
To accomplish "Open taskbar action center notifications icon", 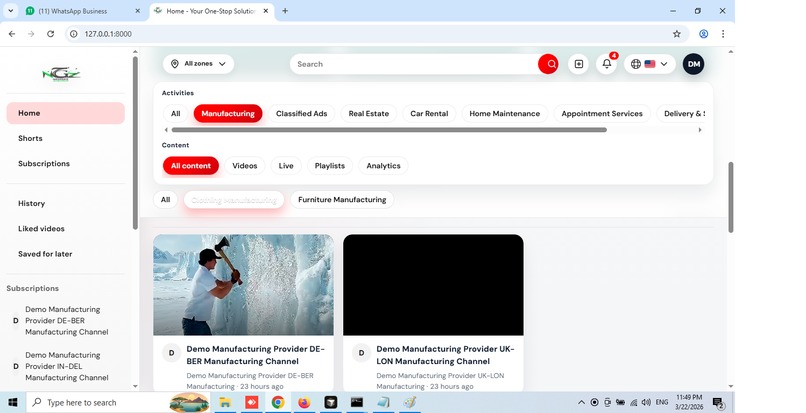I will pos(718,403).
